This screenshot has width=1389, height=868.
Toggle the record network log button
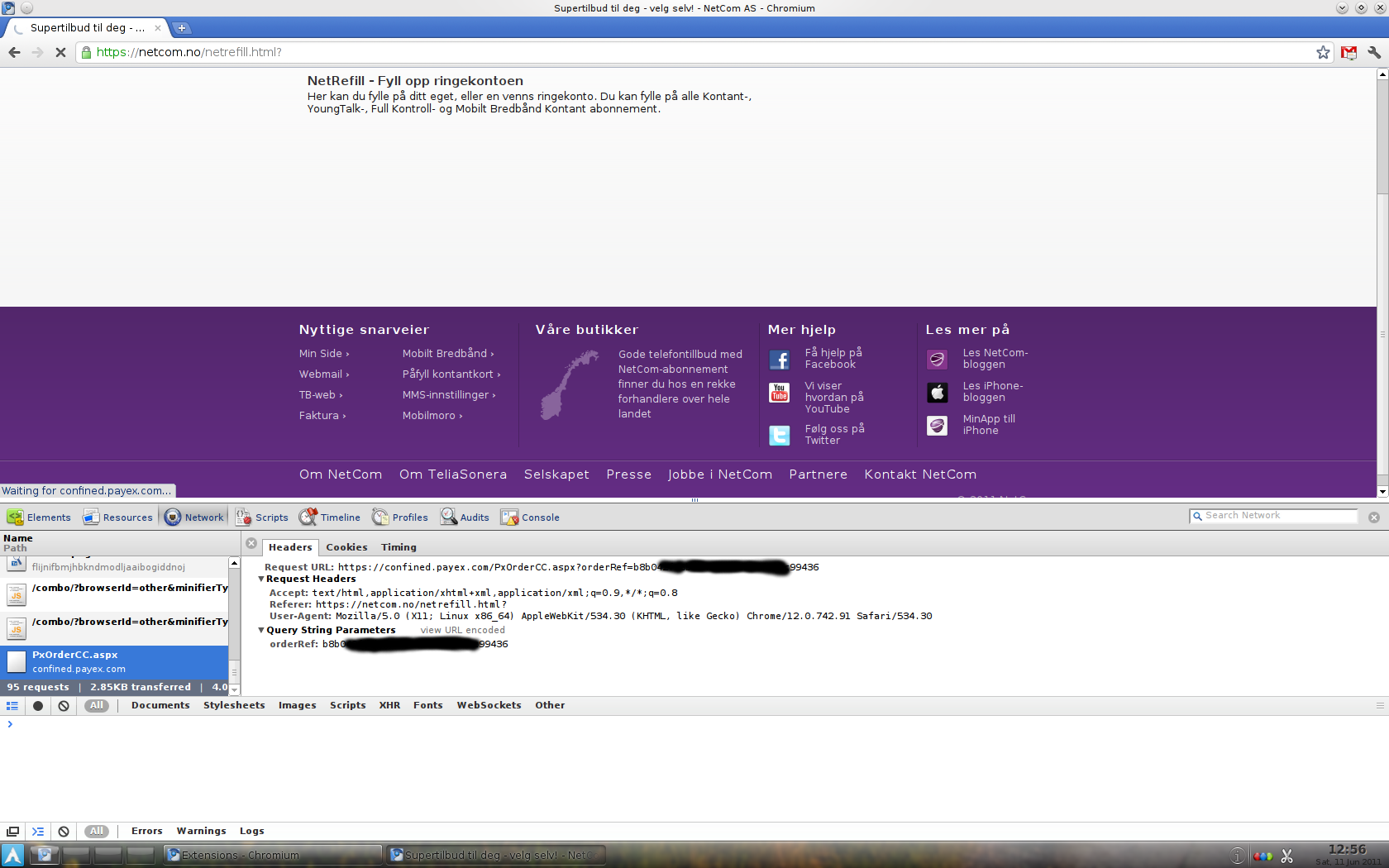[x=38, y=706]
